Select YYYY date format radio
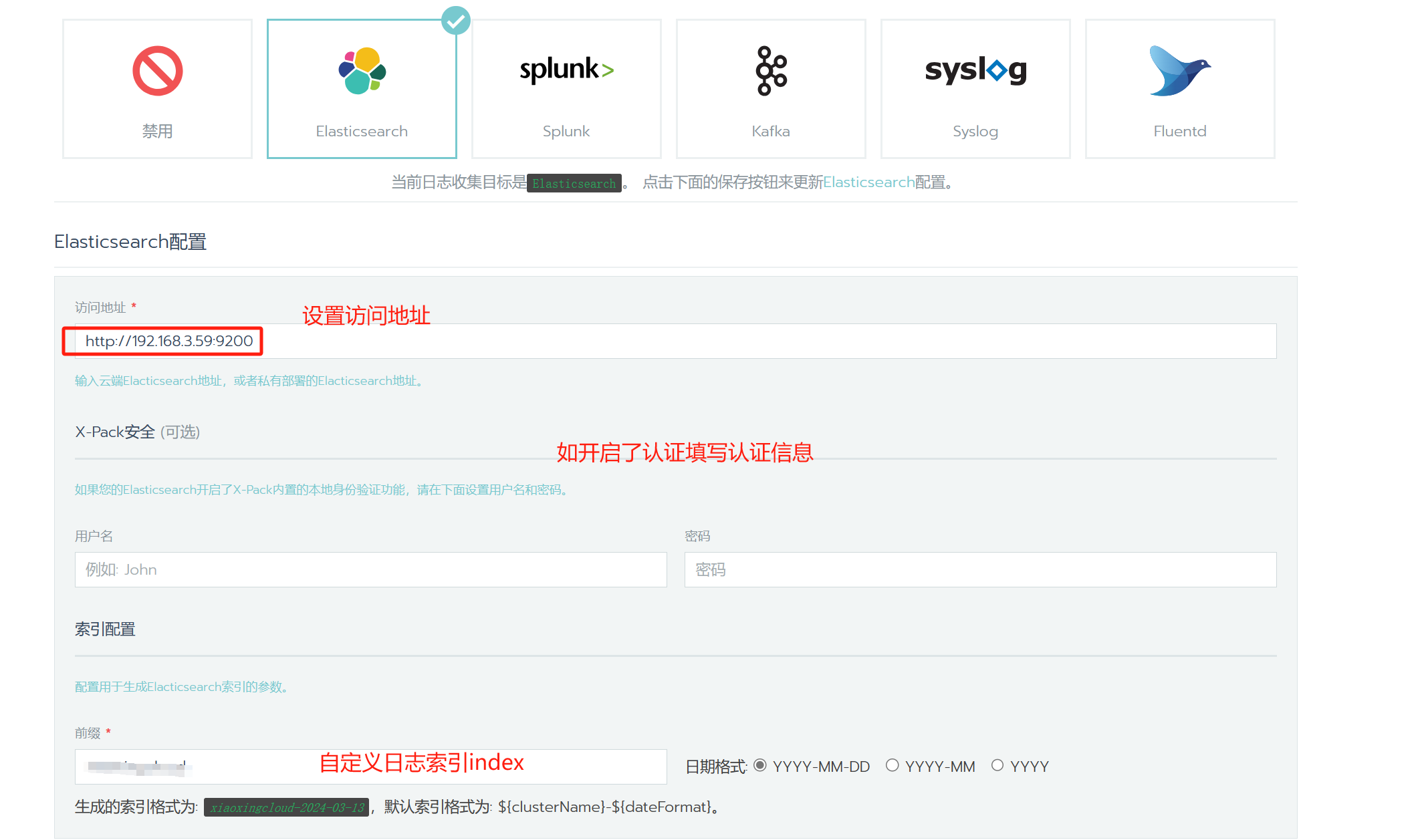1418x840 pixels. tap(997, 765)
